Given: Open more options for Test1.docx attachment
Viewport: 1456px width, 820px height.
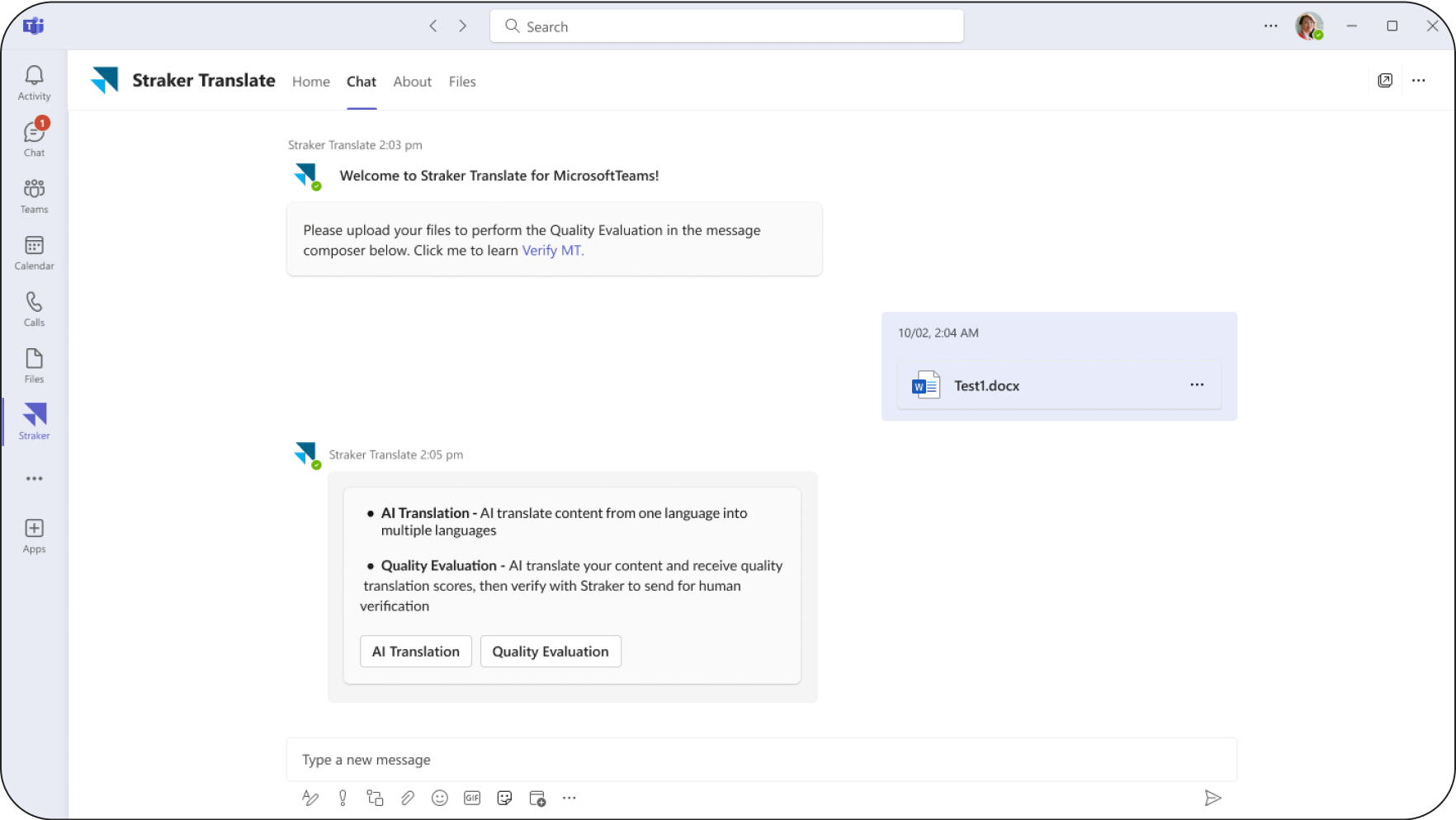Looking at the screenshot, I should pyautogui.click(x=1197, y=385).
